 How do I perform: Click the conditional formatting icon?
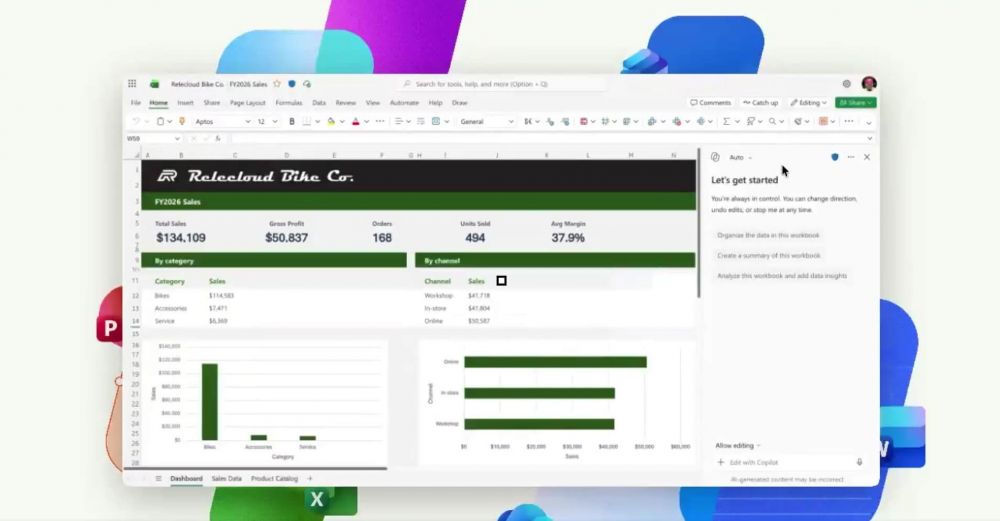tap(584, 121)
